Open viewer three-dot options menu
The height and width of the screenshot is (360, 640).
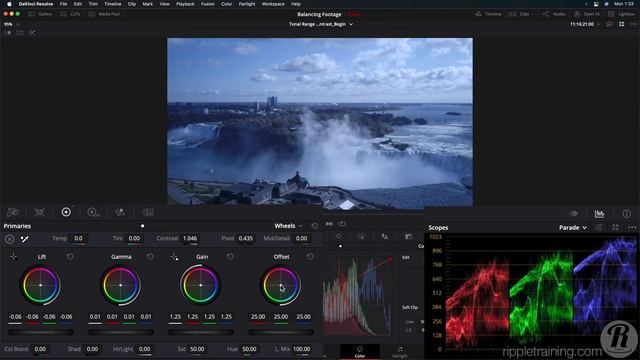(633, 24)
